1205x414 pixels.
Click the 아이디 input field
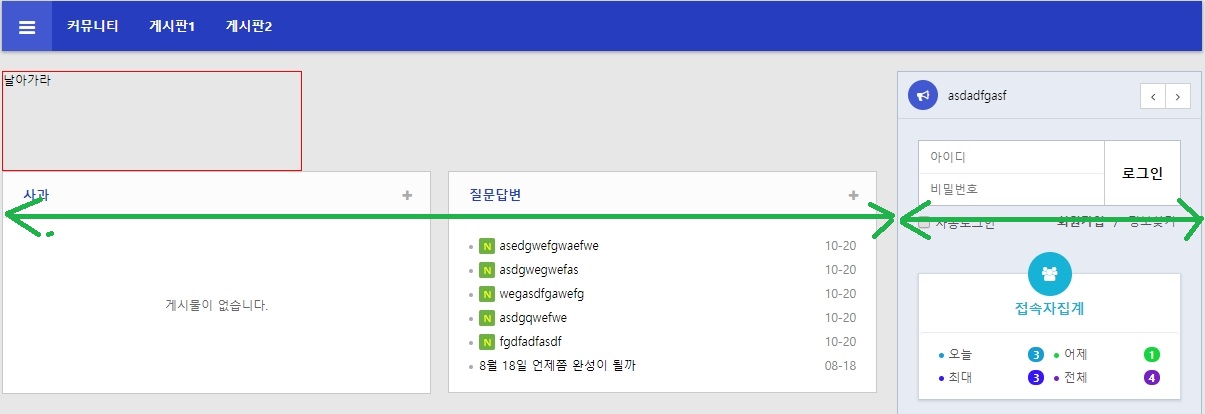[x=1010, y=157]
